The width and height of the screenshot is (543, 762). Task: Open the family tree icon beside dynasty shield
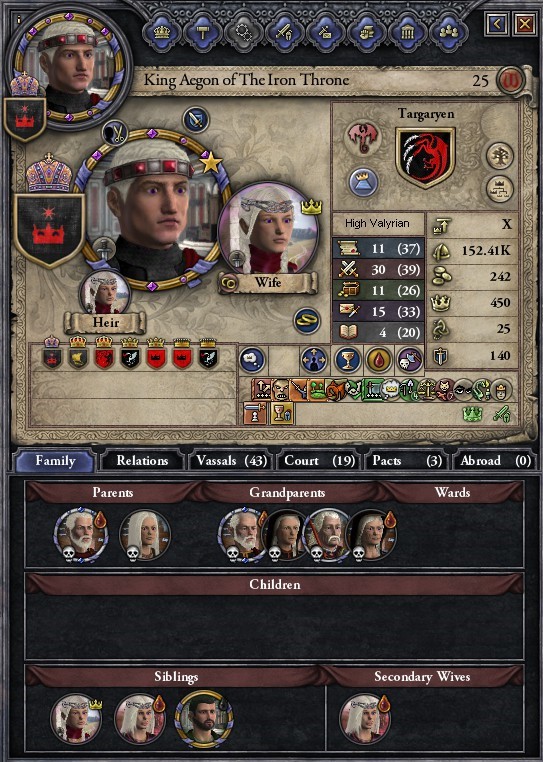click(500, 156)
